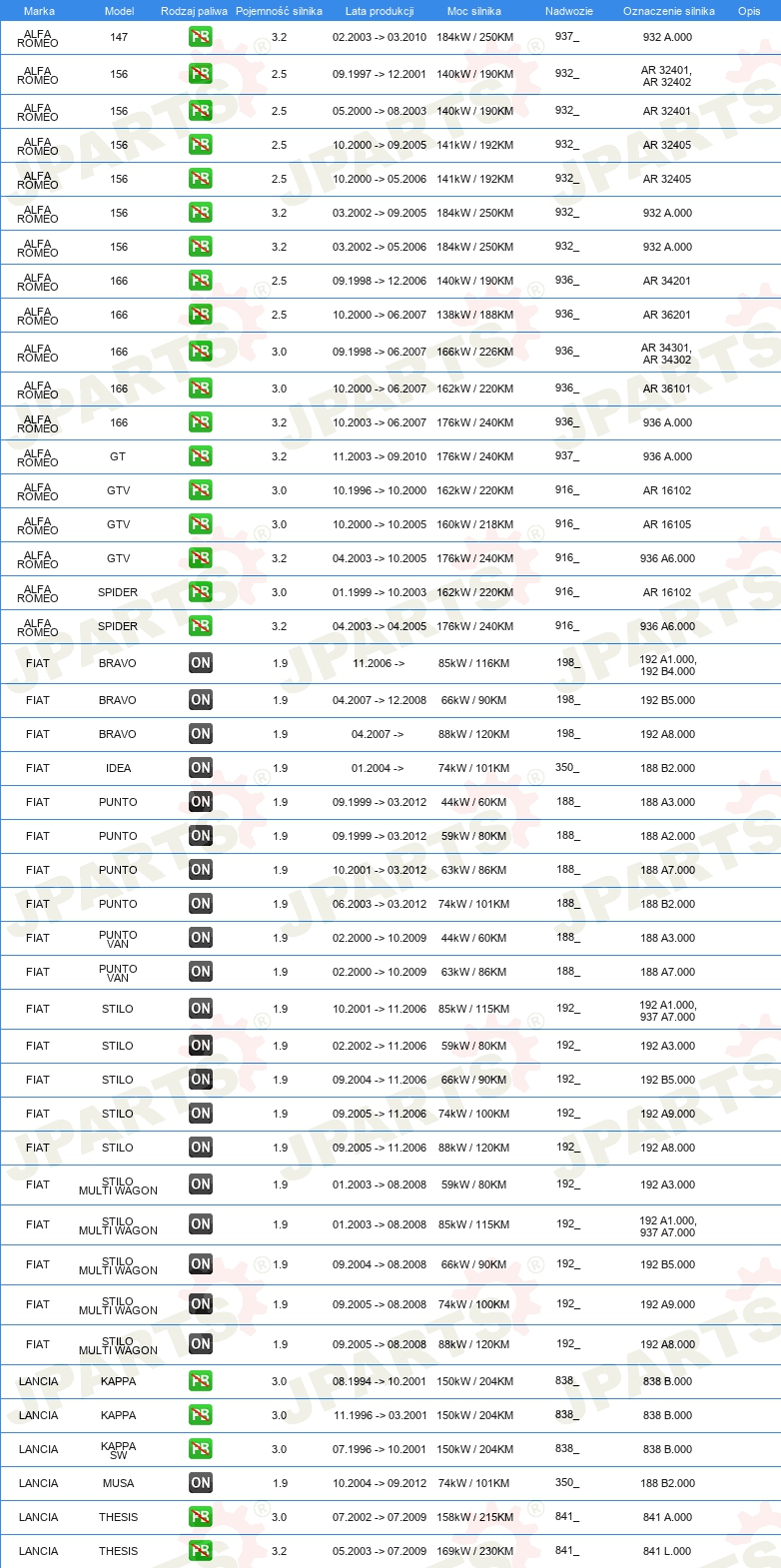
Task: Select engine code 841 L.000
Action: [x=667, y=1551]
